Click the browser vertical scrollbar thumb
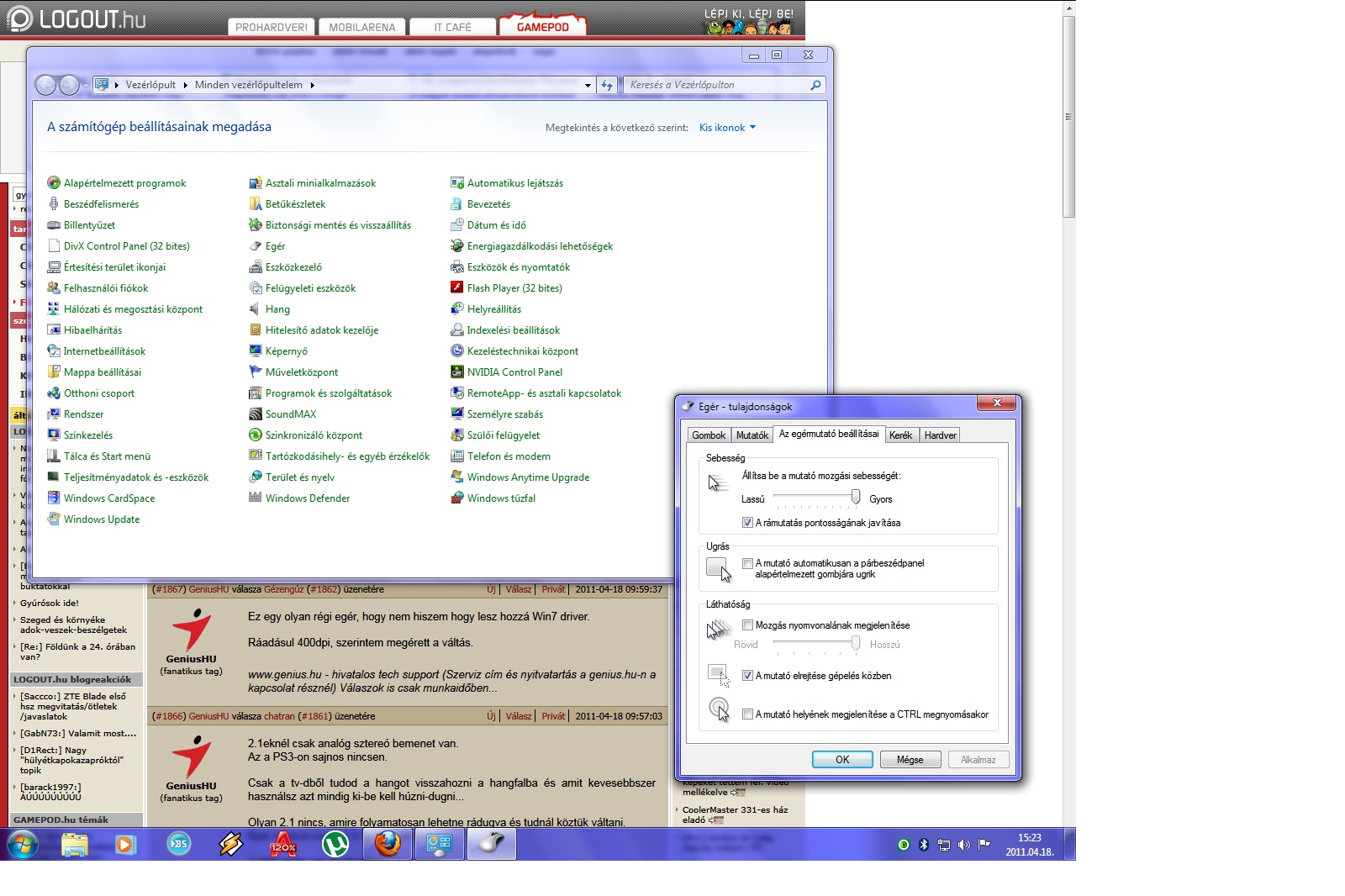1345x896 pixels. click(x=1068, y=118)
